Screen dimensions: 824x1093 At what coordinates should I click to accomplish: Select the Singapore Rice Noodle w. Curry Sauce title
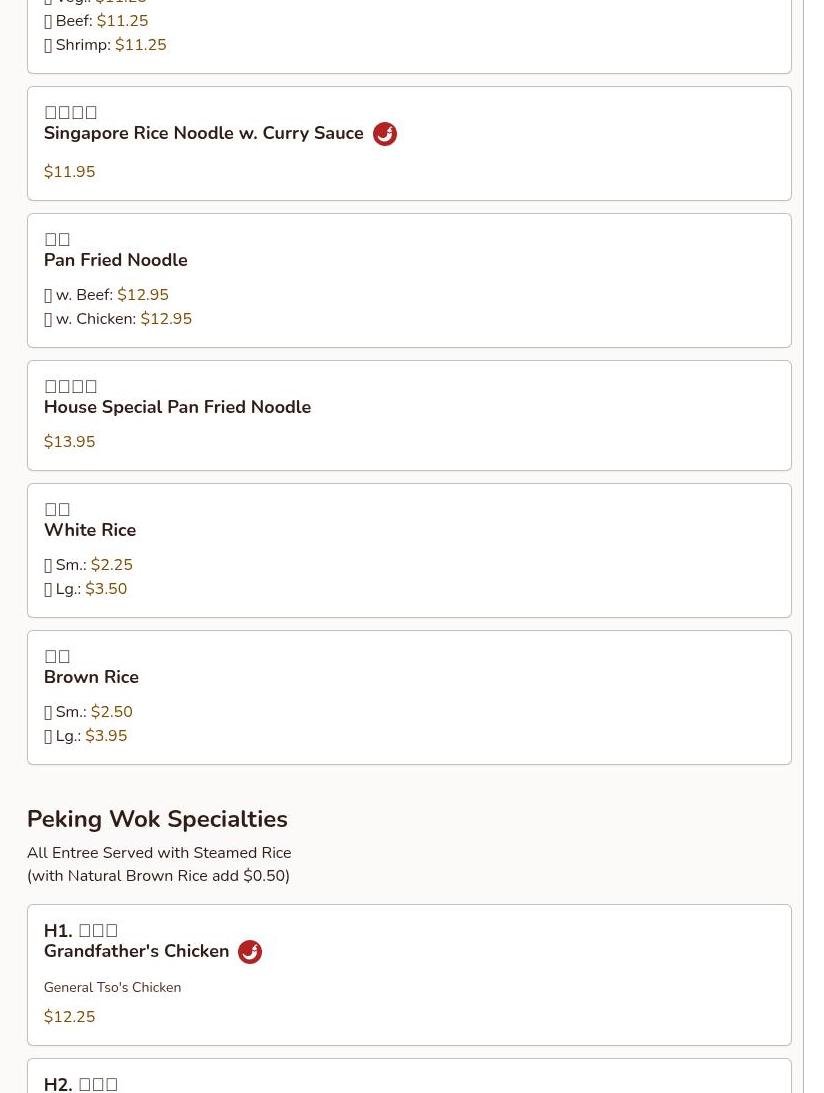point(203,134)
